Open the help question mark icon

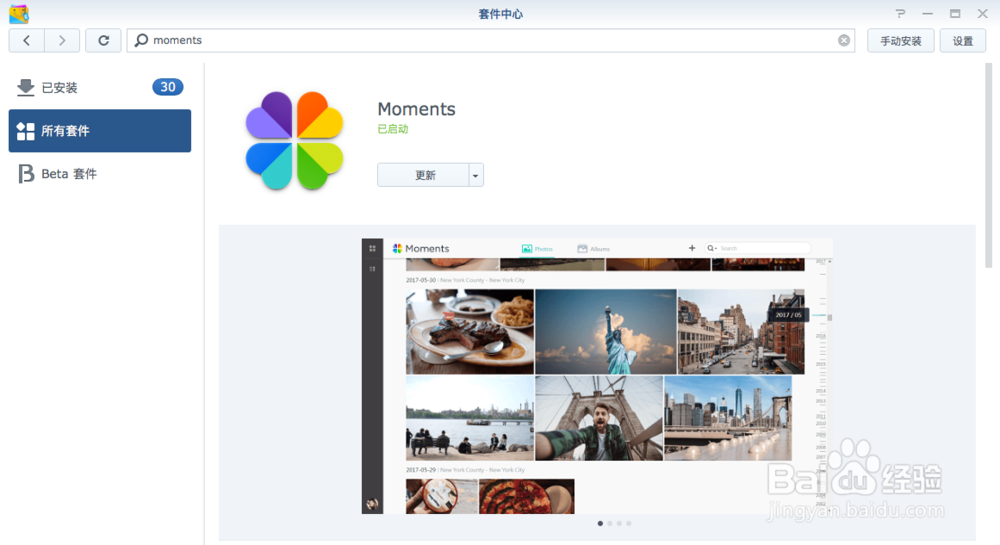click(x=900, y=13)
